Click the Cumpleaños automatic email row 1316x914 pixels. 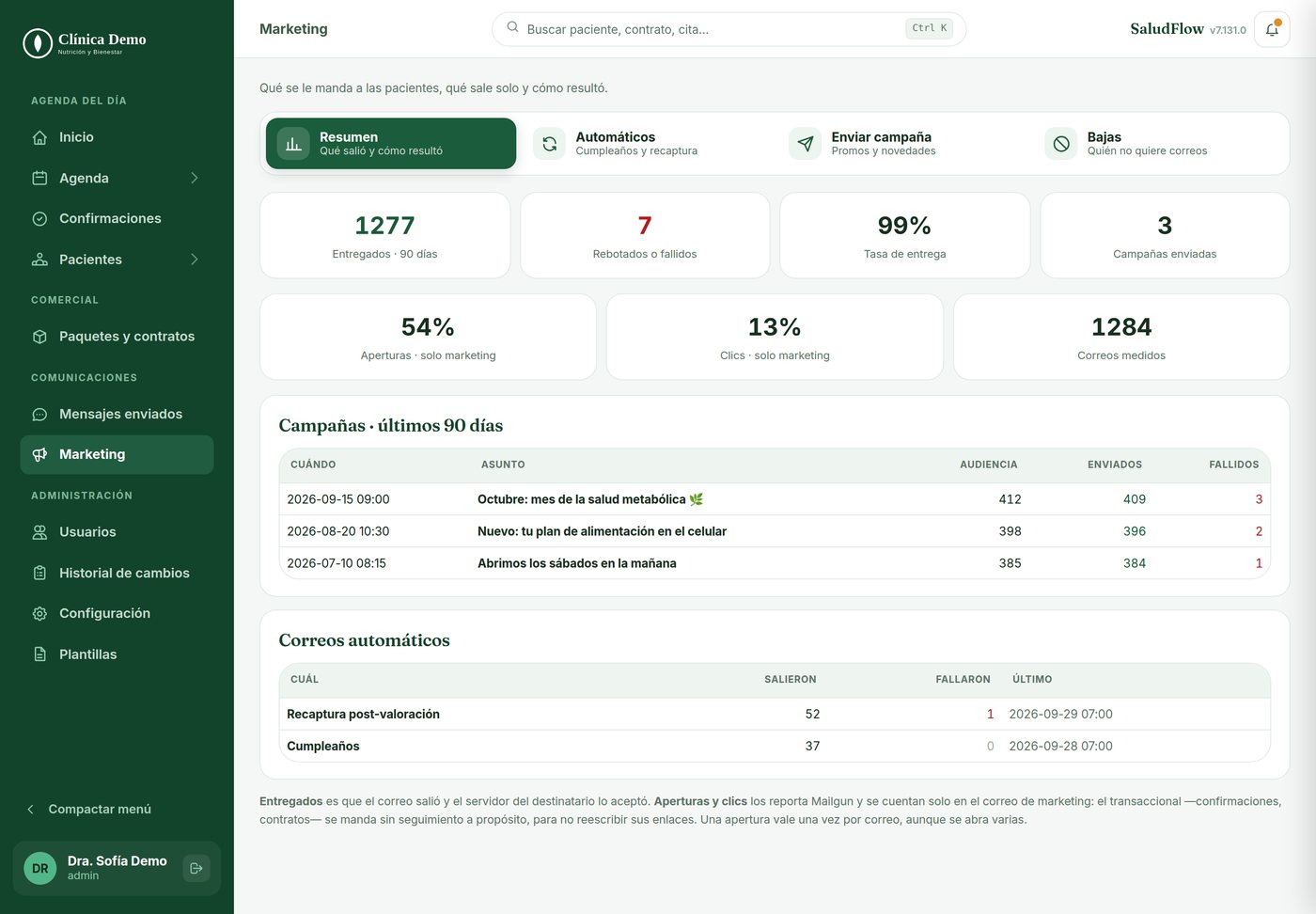[x=775, y=747]
